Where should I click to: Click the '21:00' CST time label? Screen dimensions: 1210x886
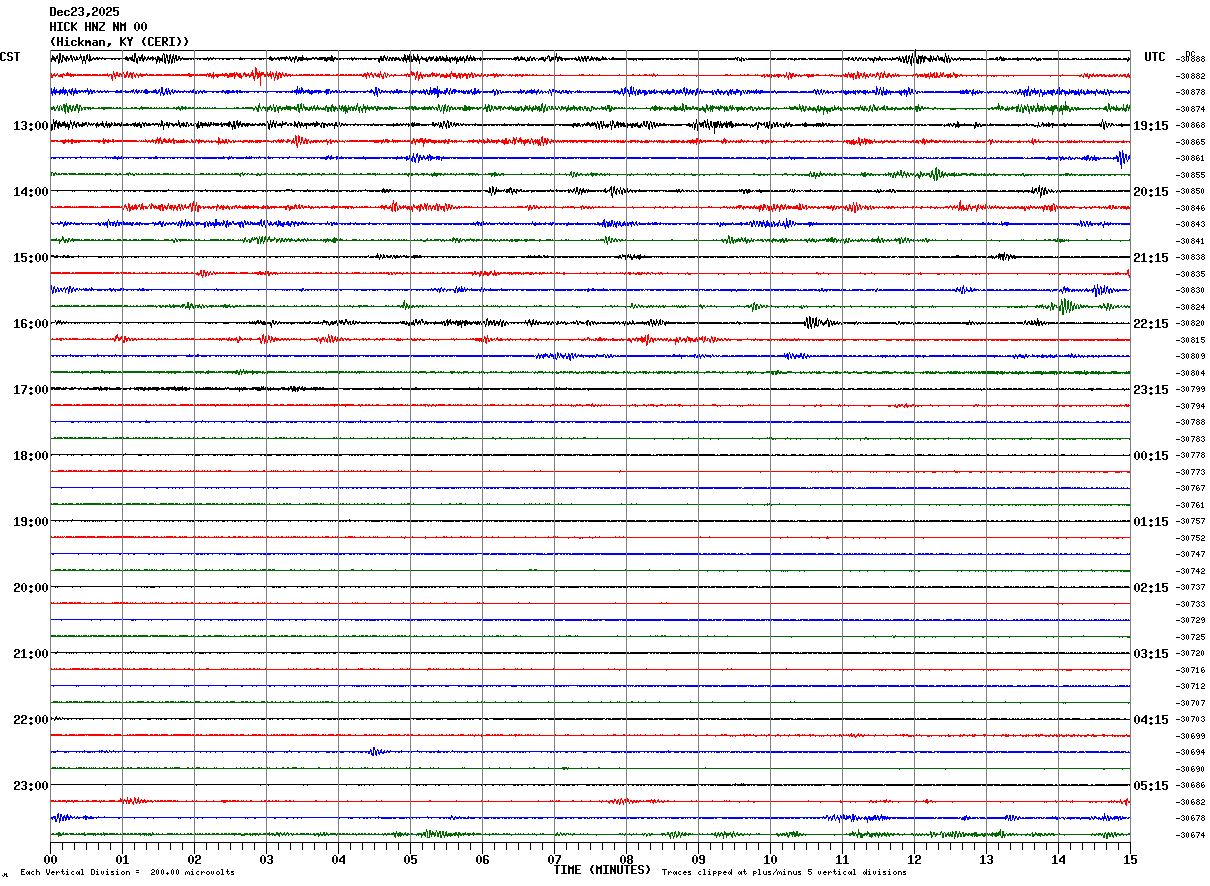pyautogui.click(x=30, y=654)
